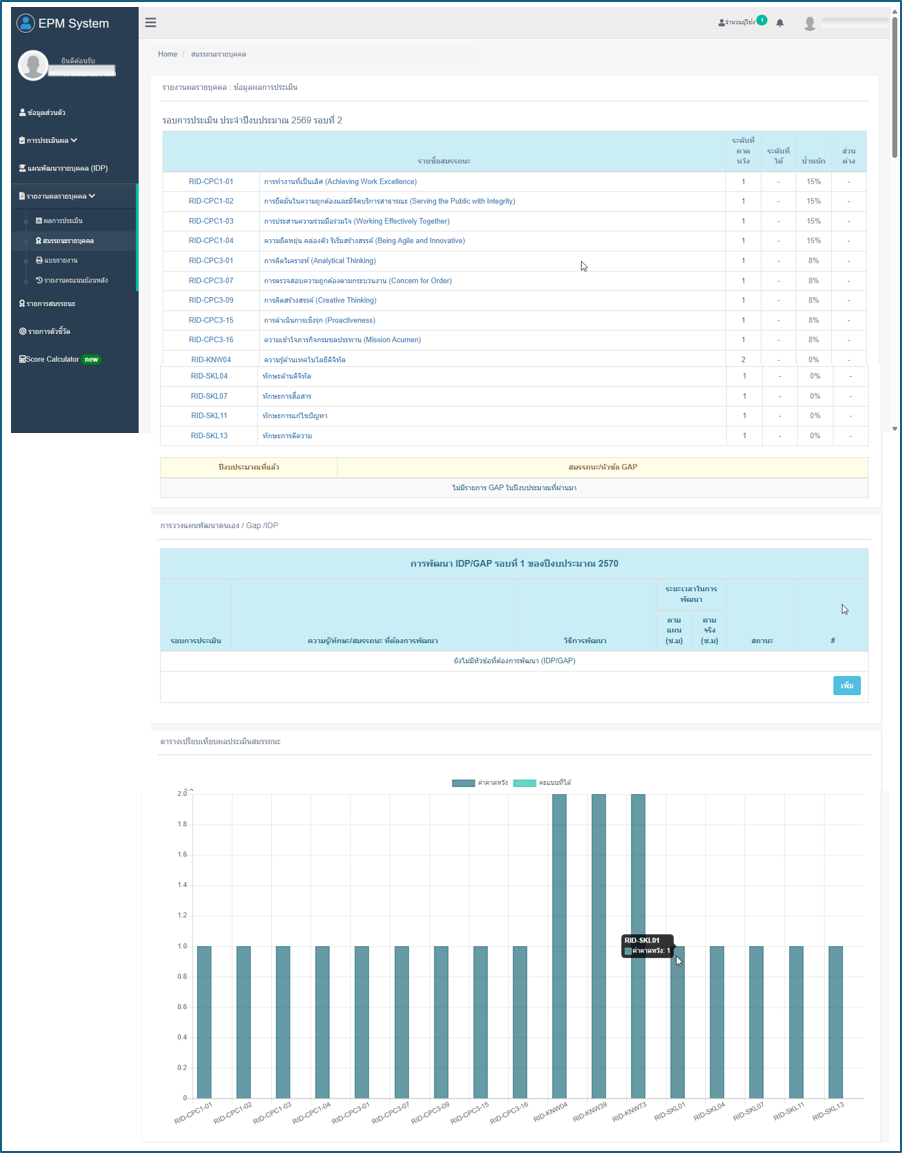Open ผลการประเมิน submenu item
902x1153 pixels.
[59, 221]
